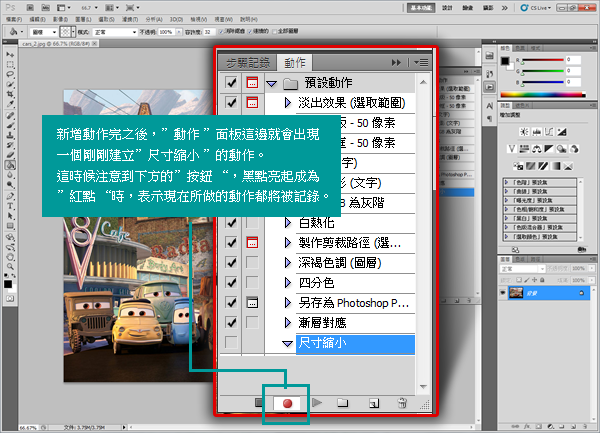Expand the 淡出效果 action
Screen dimensions: 600x433
coord(288,103)
